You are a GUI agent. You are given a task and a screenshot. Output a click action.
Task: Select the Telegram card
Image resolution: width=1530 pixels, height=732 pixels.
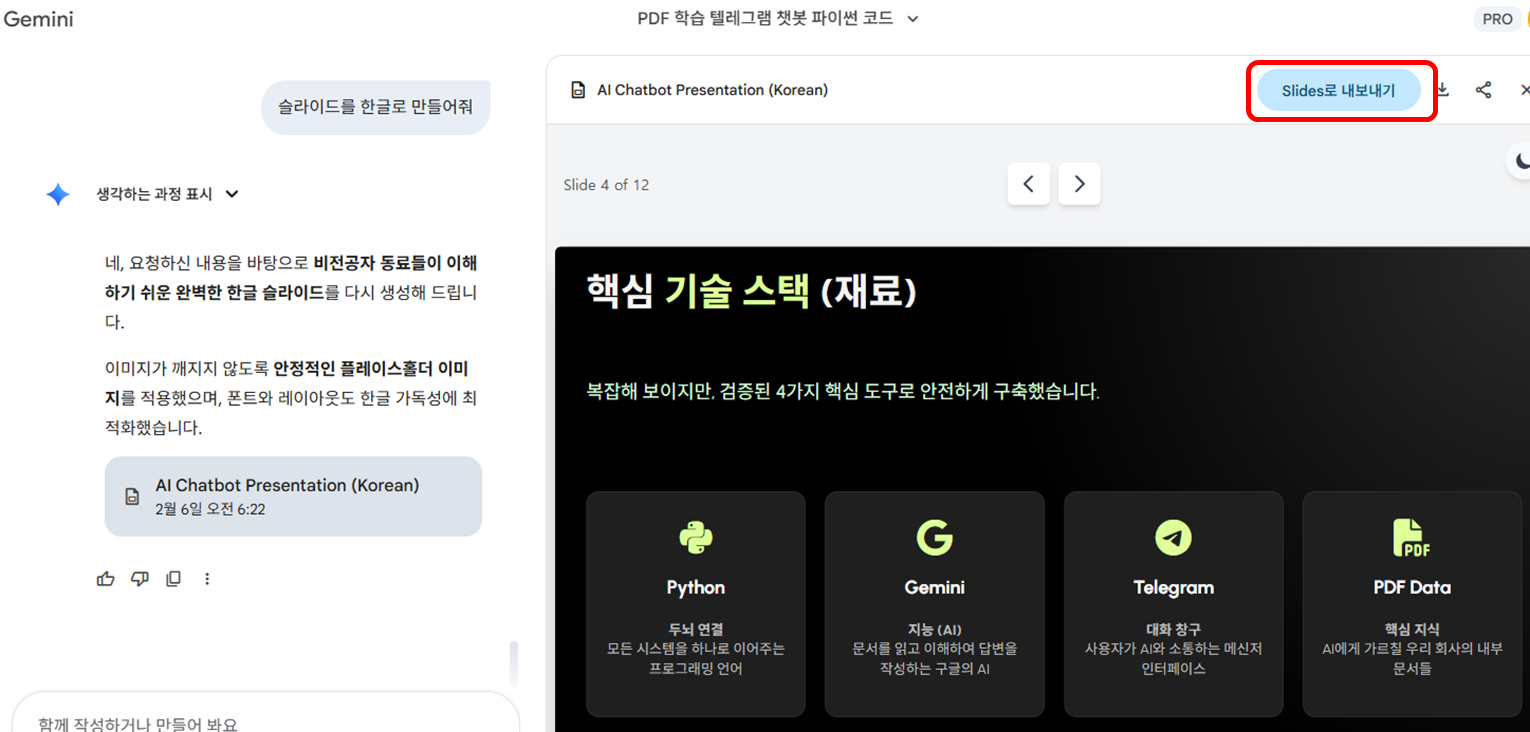point(1174,604)
